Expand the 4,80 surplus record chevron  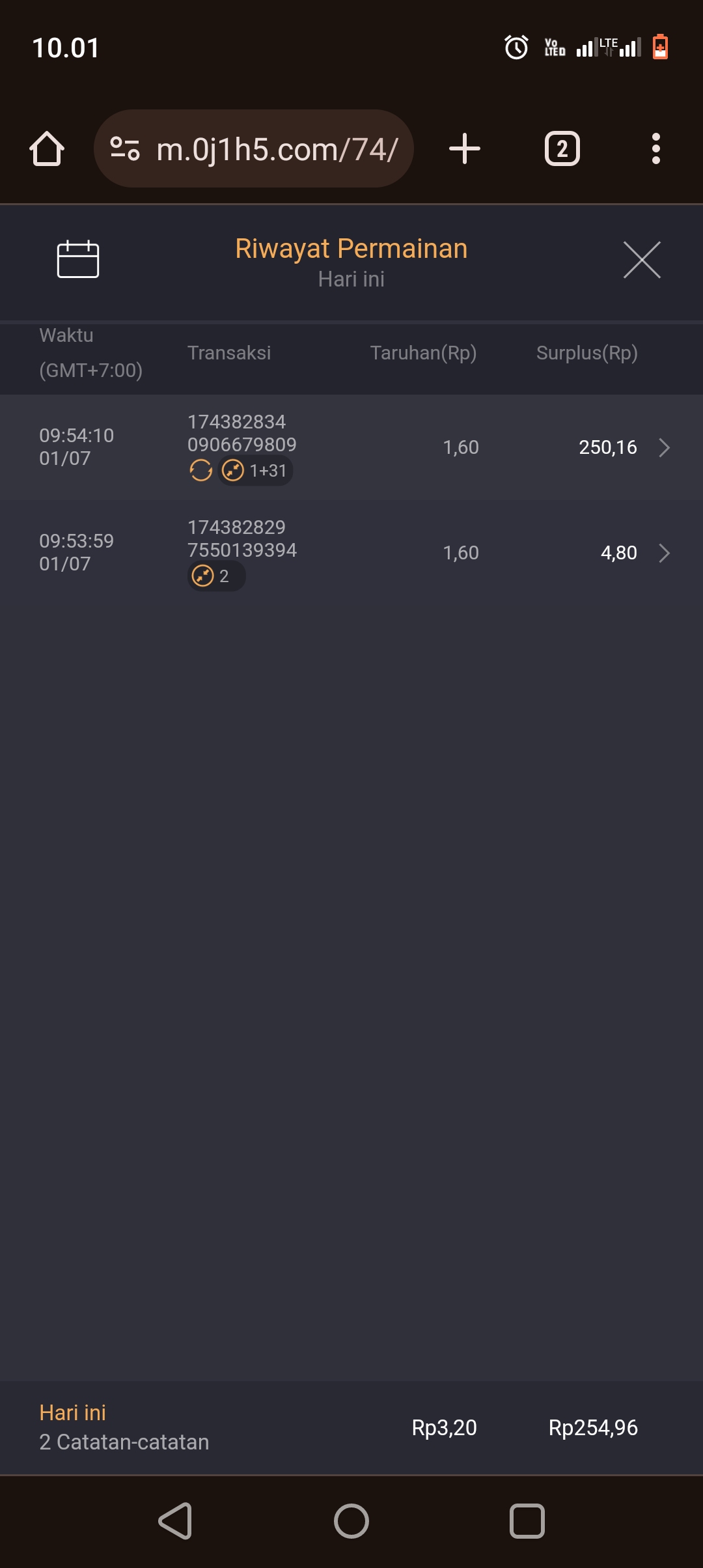click(x=664, y=553)
